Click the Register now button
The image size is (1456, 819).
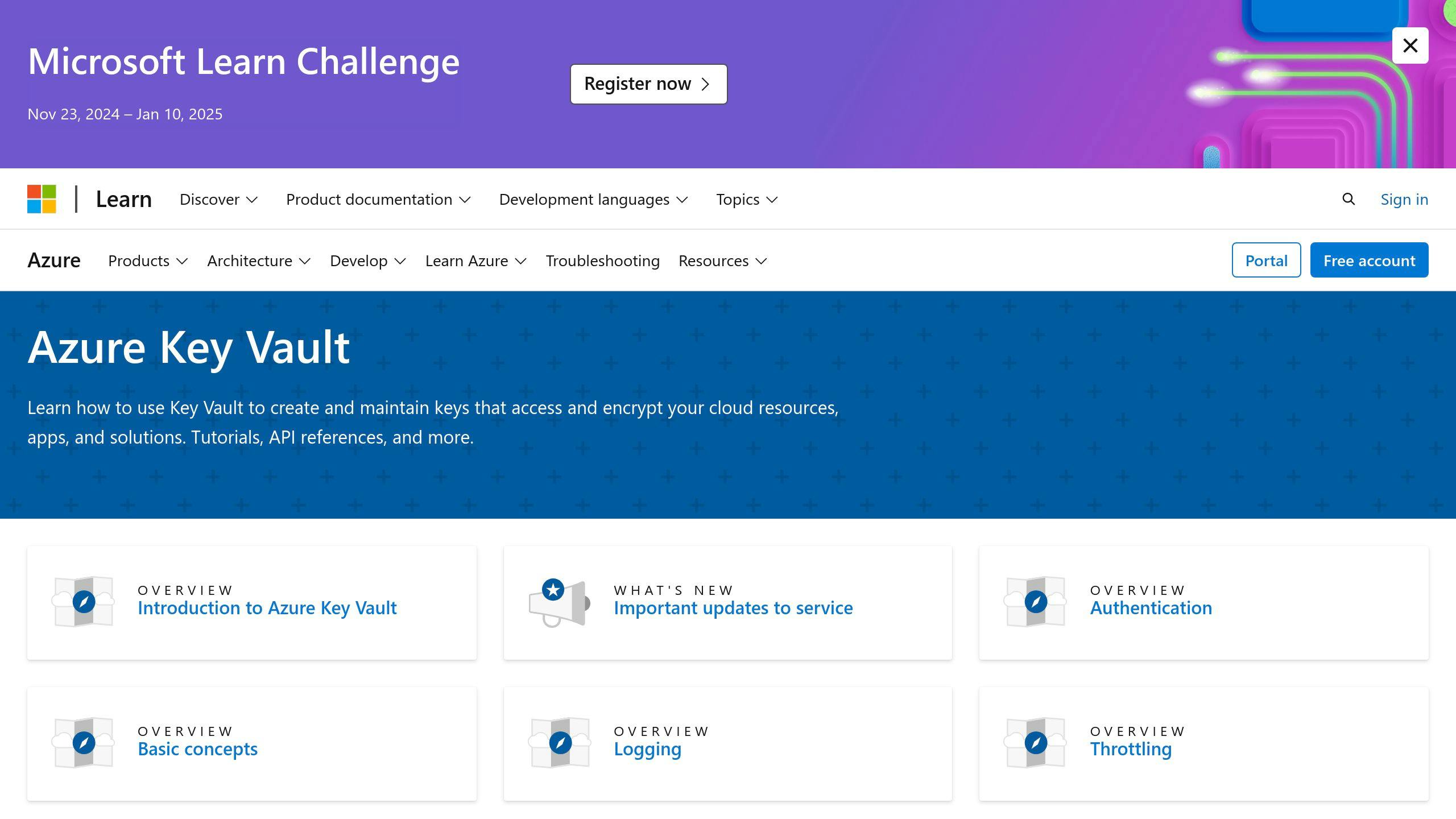click(x=648, y=84)
